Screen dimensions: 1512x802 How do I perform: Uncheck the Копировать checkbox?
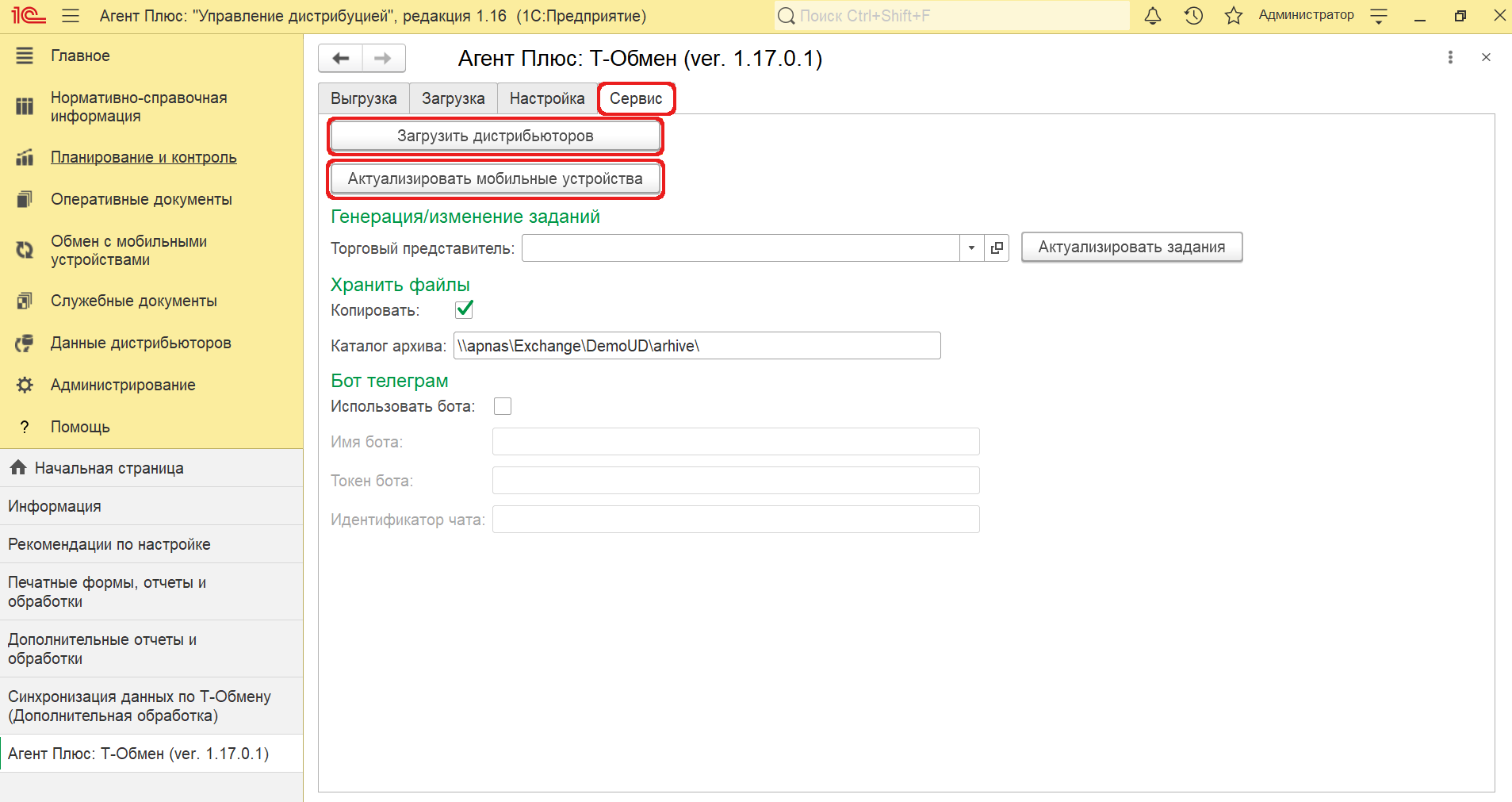[x=464, y=309]
